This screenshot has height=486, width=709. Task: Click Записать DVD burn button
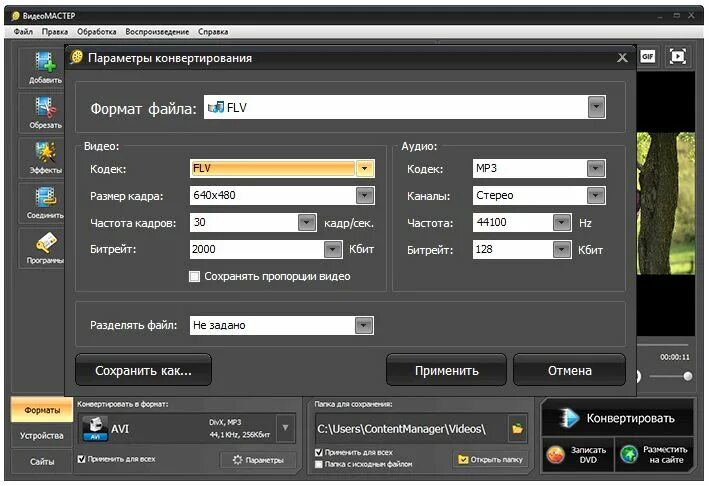tap(577, 455)
